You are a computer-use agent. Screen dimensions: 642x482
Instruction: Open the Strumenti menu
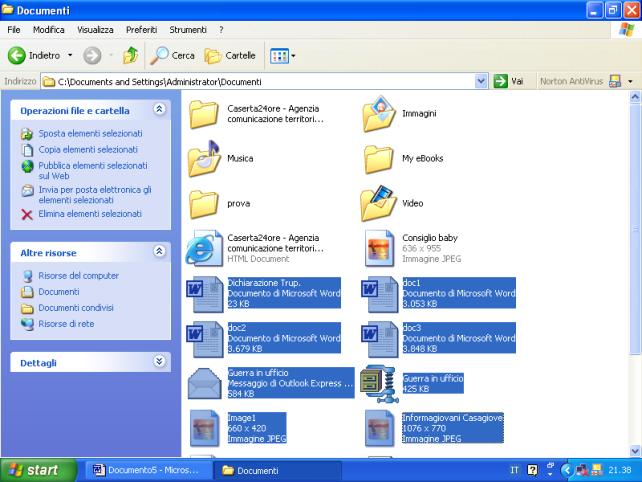tap(188, 30)
